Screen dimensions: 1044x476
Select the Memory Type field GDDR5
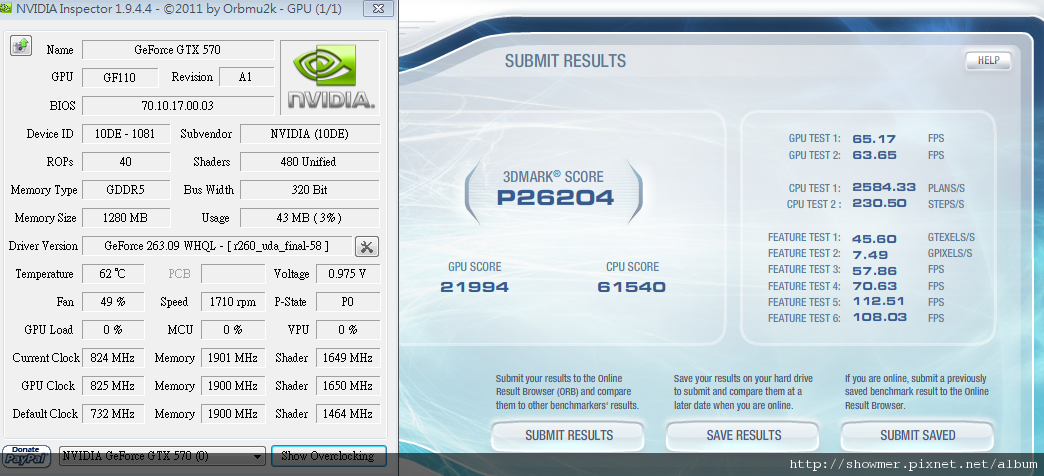tap(126, 190)
